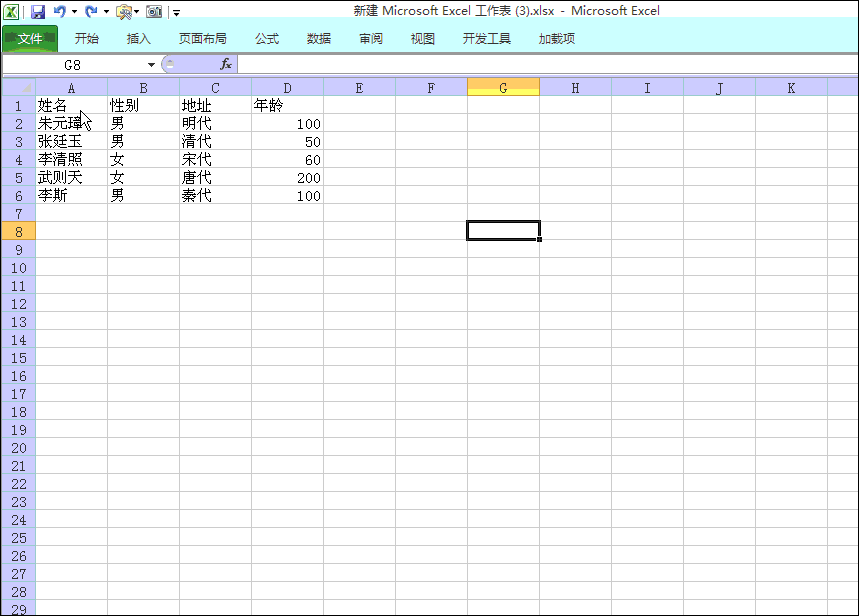Click the Excel application icon in title bar
859x616 pixels.
11,11
